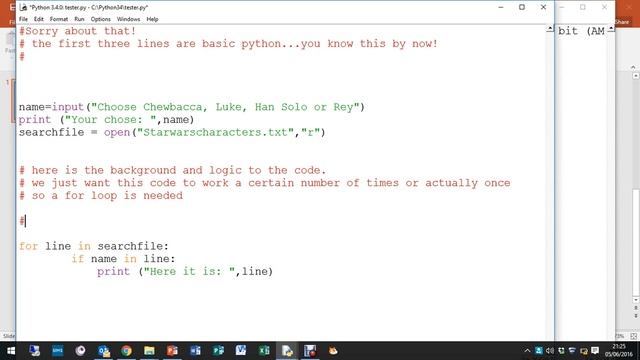
Task: Open the Options menu
Action: coord(100,19)
